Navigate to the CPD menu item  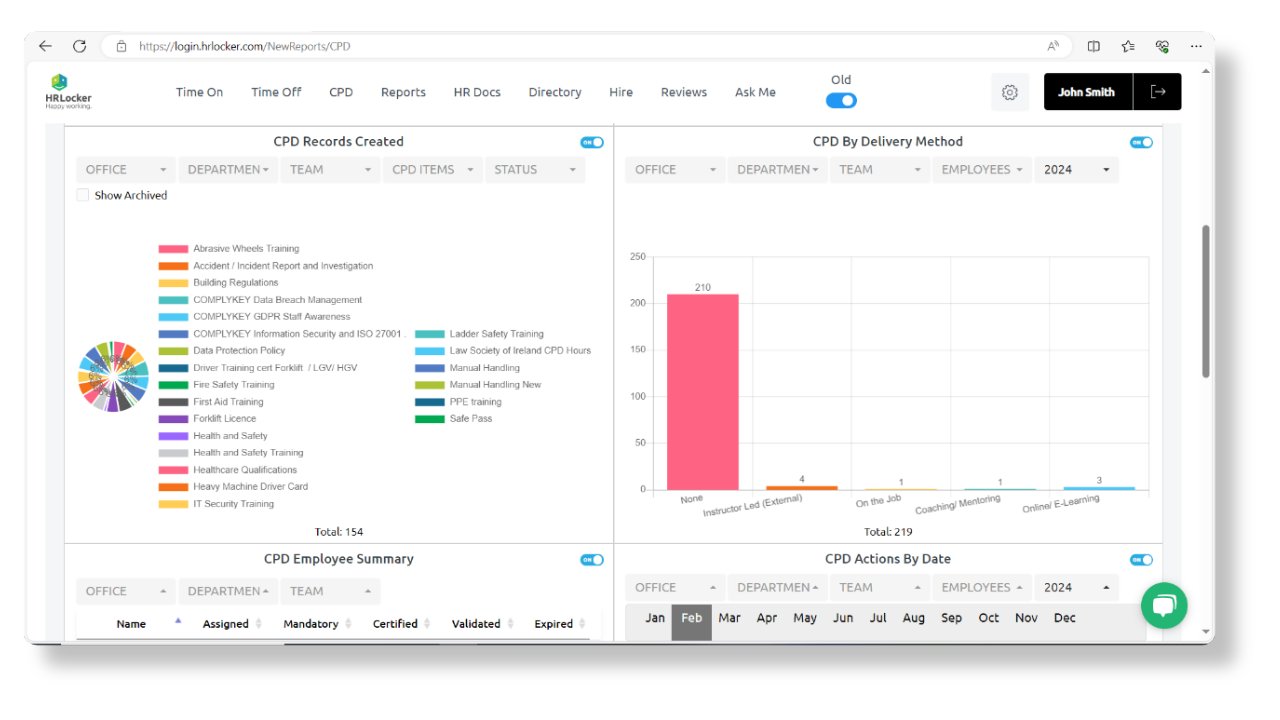(x=341, y=92)
